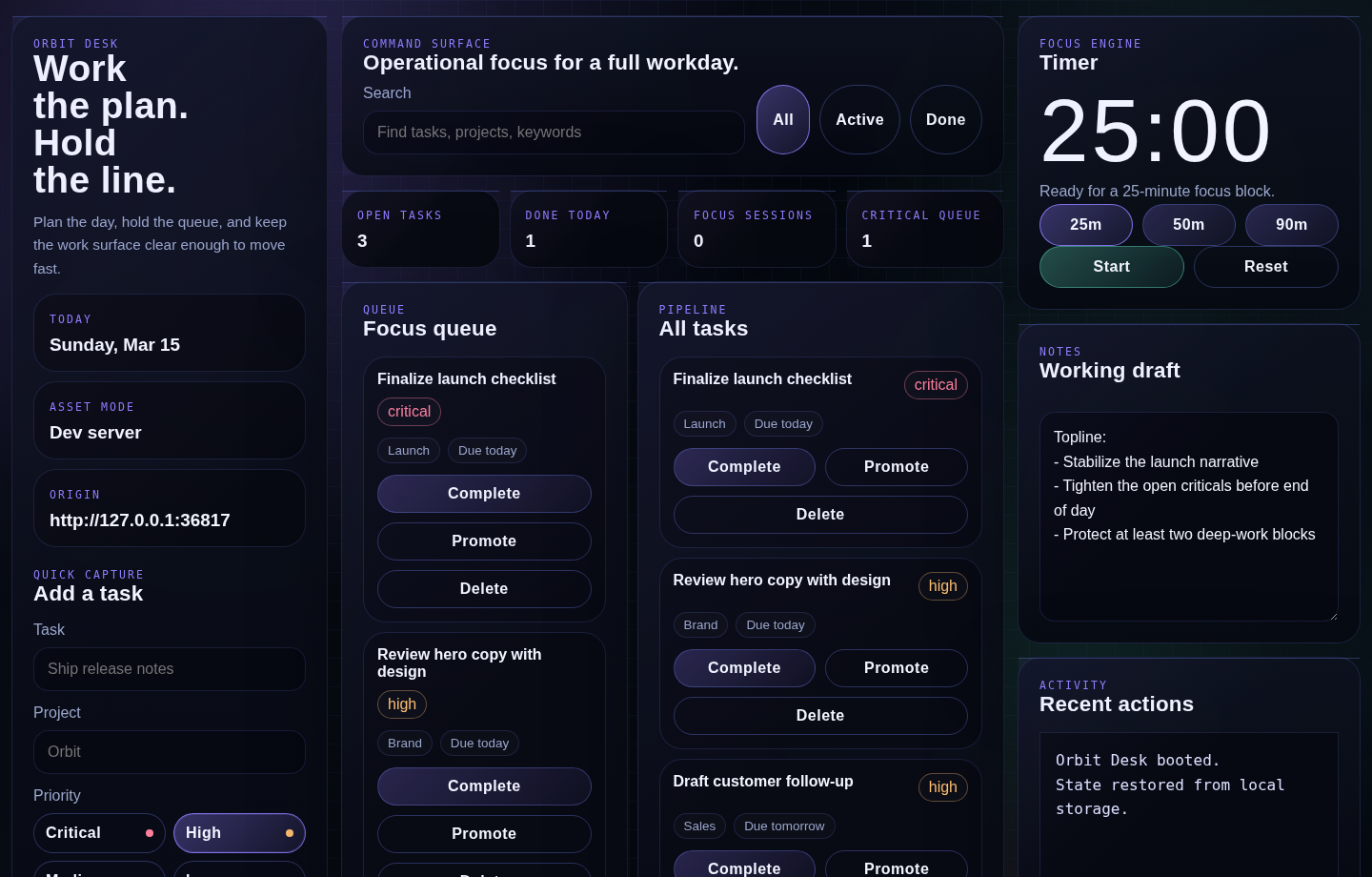
Task: Select the All tasks filter pill
Action: coord(782,119)
